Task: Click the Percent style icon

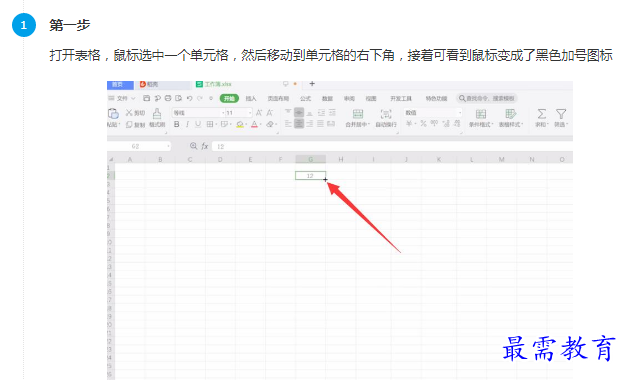Action: tap(423, 124)
